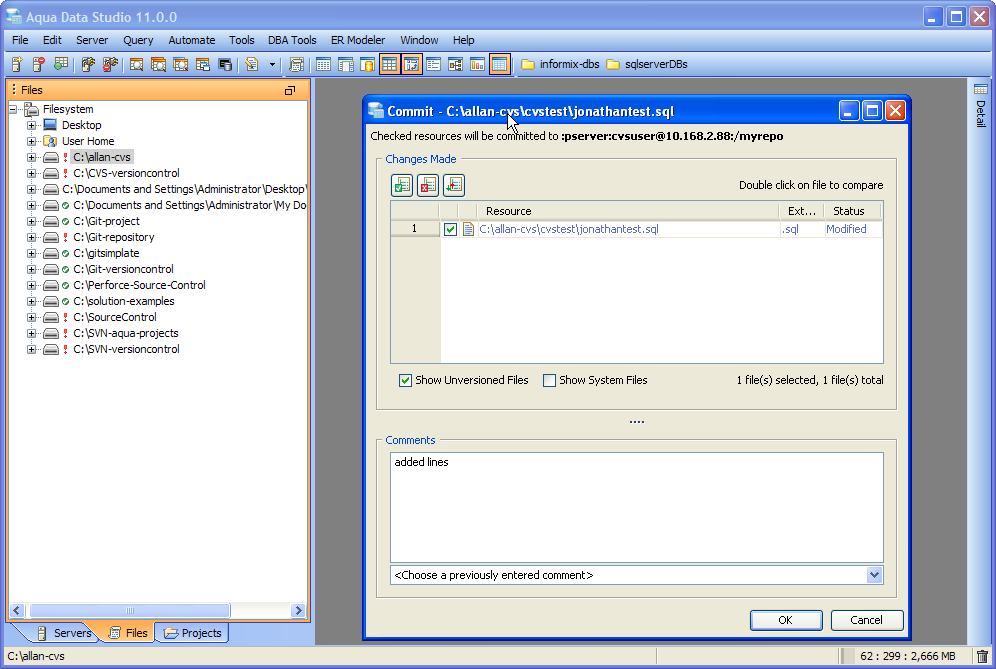
Task: Click the Check All icon in Changes Made
Action: [x=402, y=185]
